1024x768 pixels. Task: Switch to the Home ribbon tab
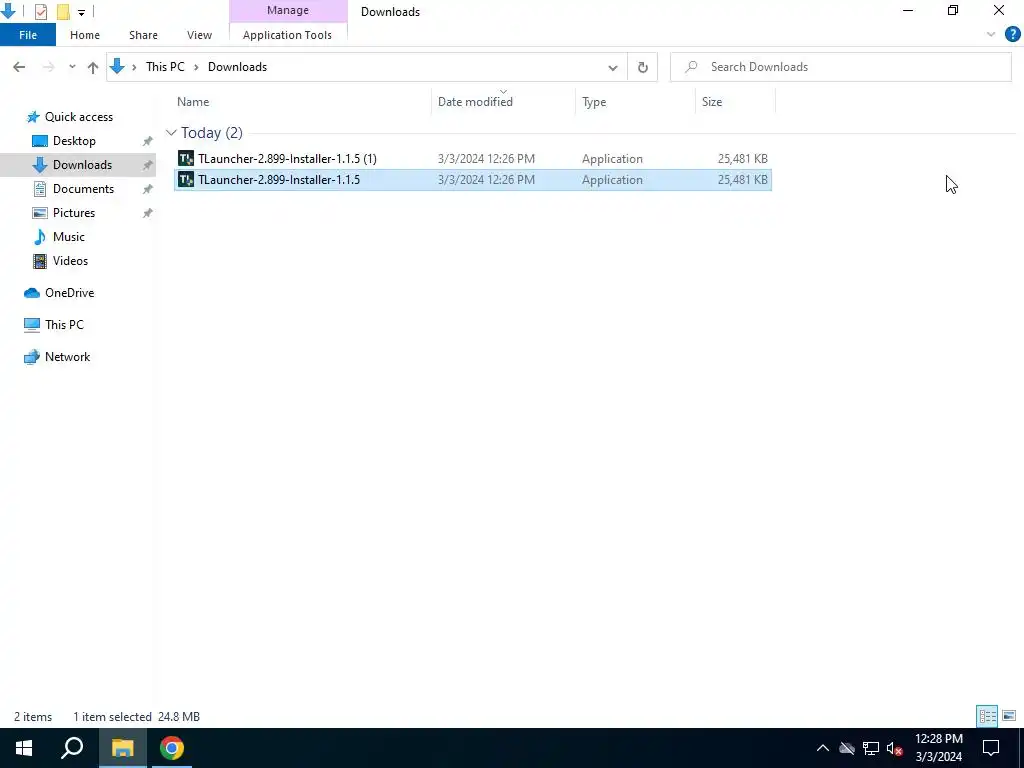(85, 35)
